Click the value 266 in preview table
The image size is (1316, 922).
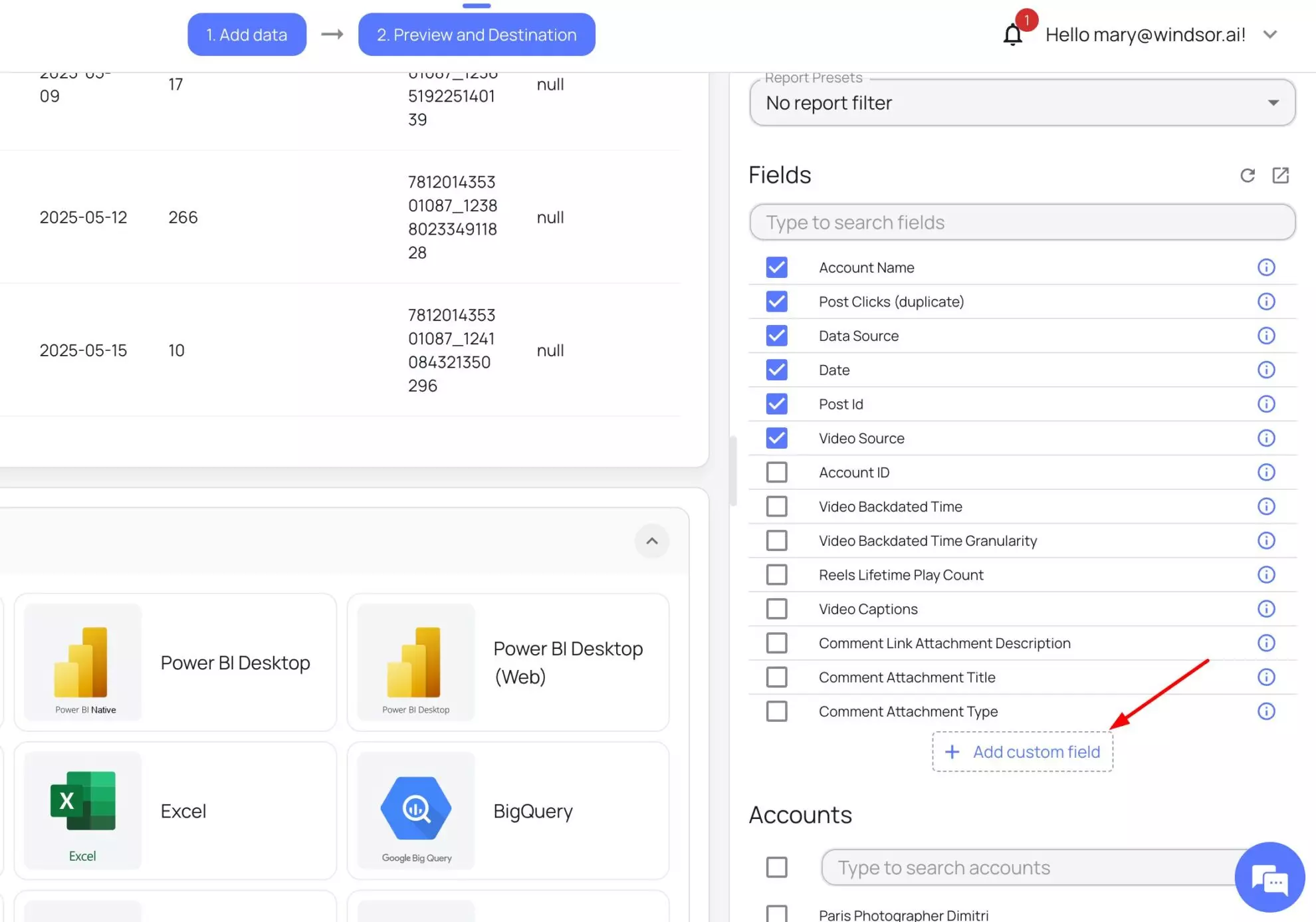pyautogui.click(x=183, y=217)
